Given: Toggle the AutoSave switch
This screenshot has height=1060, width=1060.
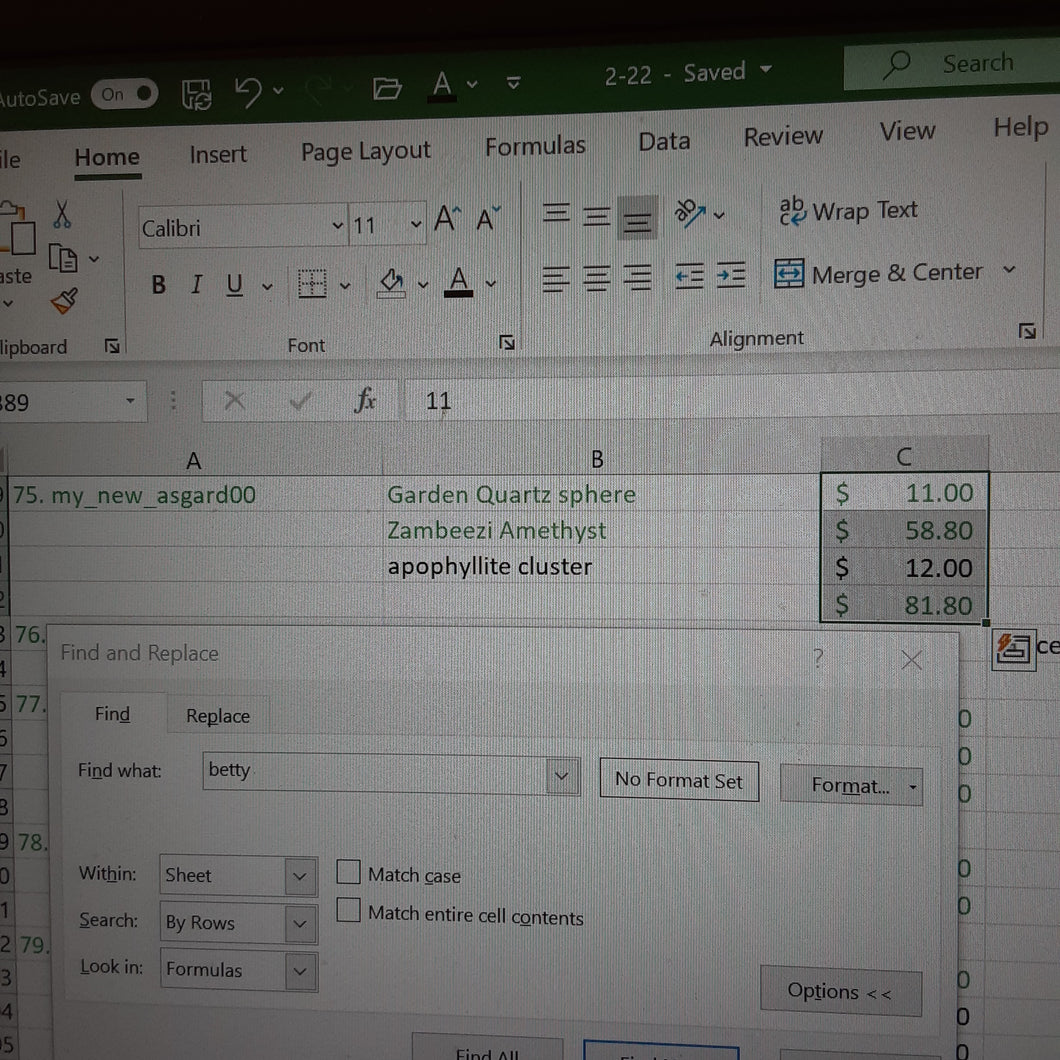Looking at the screenshot, I should [125, 95].
